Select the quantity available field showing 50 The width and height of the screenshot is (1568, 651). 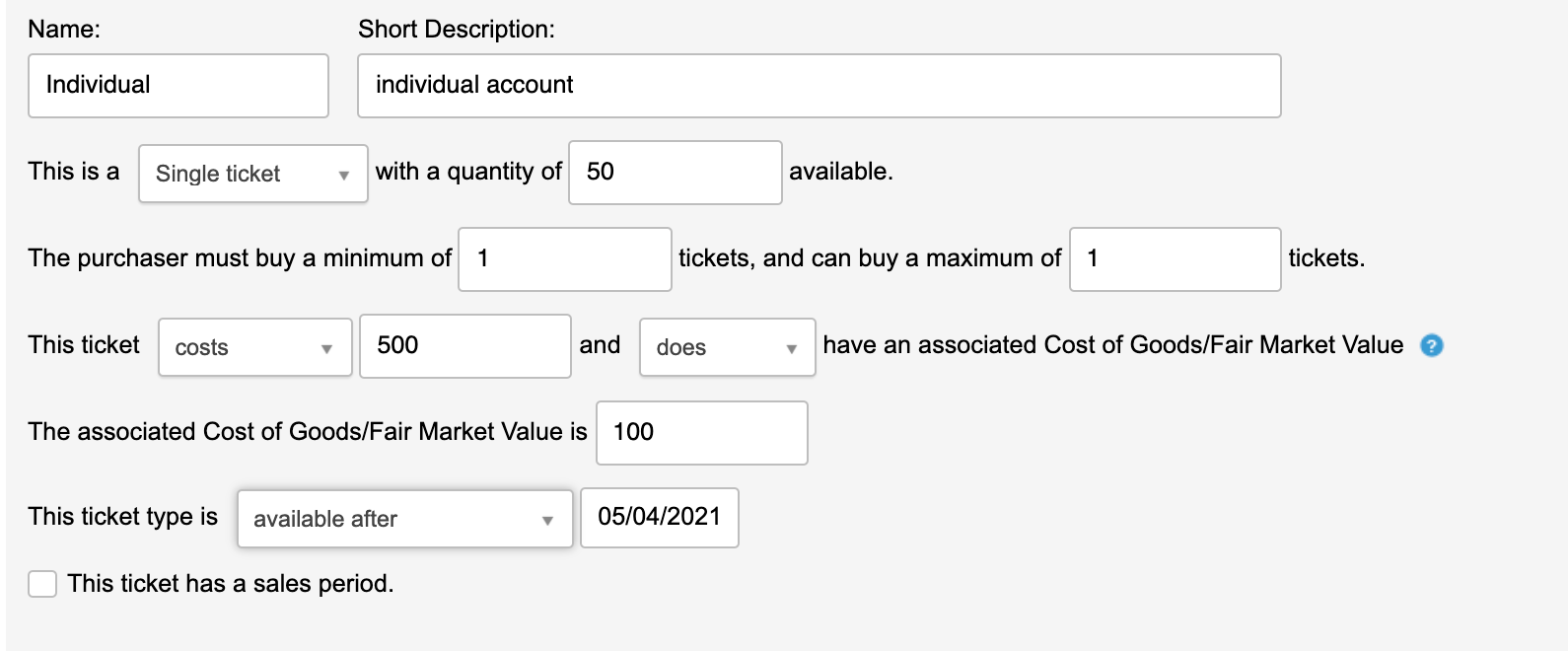pyautogui.click(x=675, y=173)
